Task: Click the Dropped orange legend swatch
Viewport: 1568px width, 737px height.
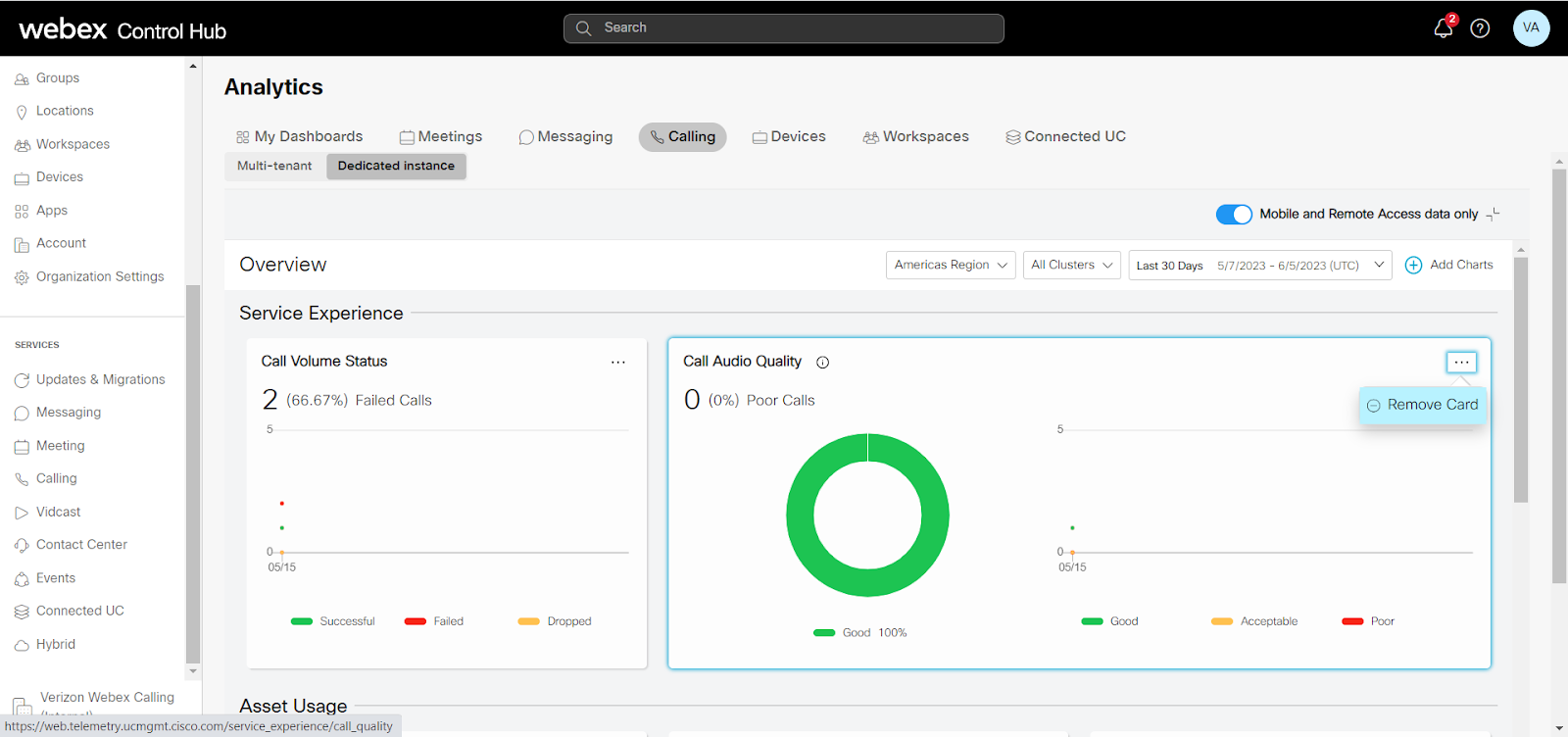Action: [x=529, y=621]
